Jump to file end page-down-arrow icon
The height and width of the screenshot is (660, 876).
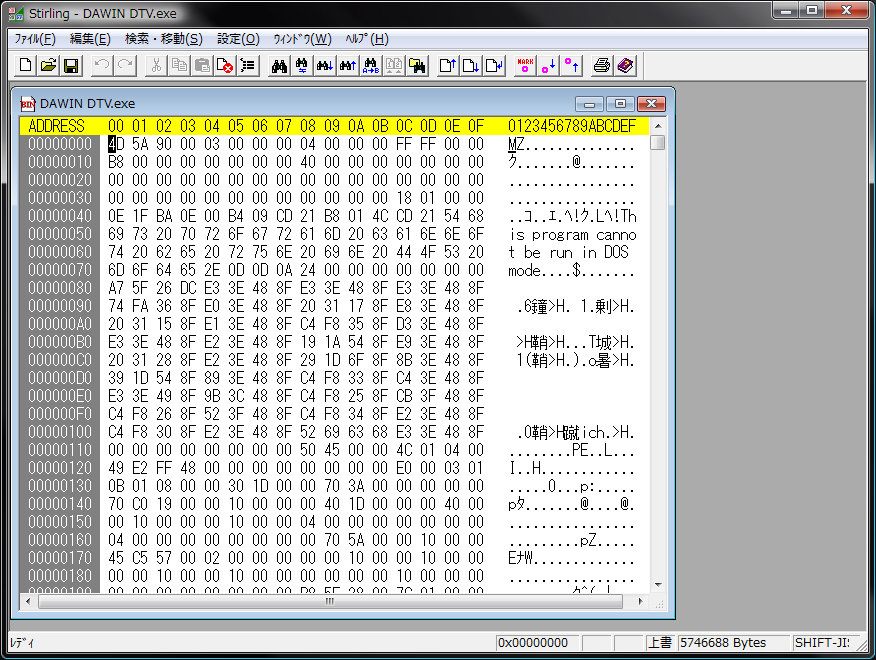(471, 66)
